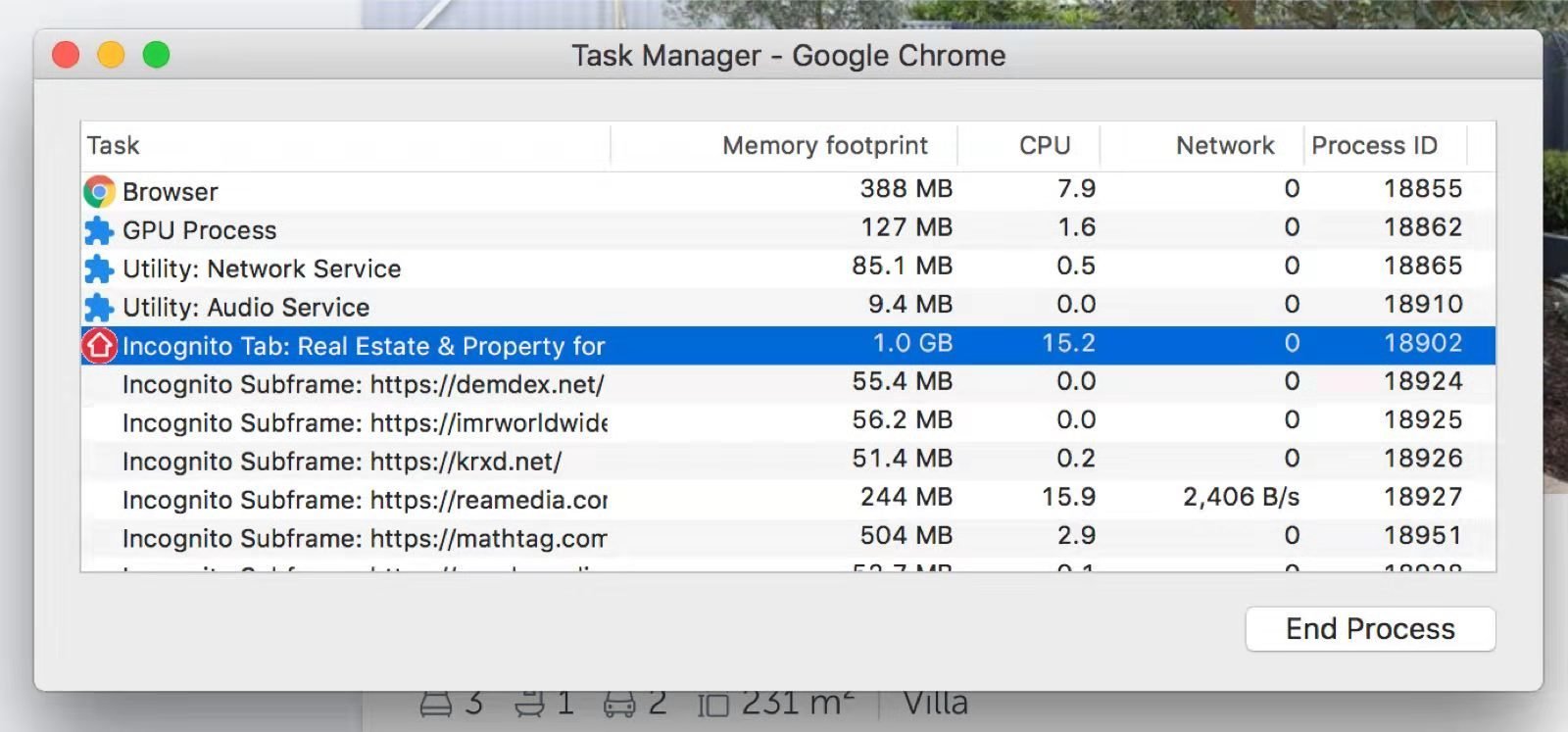Image resolution: width=1568 pixels, height=732 pixels.
Task: Sort by the Network column header
Action: (x=1202, y=145)
